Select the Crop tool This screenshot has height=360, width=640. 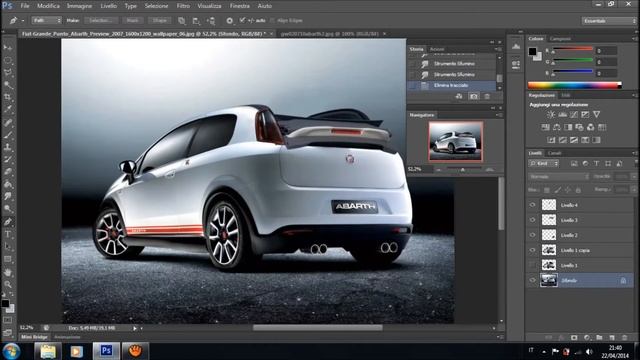pyautogui.click(x=8, y=97)
